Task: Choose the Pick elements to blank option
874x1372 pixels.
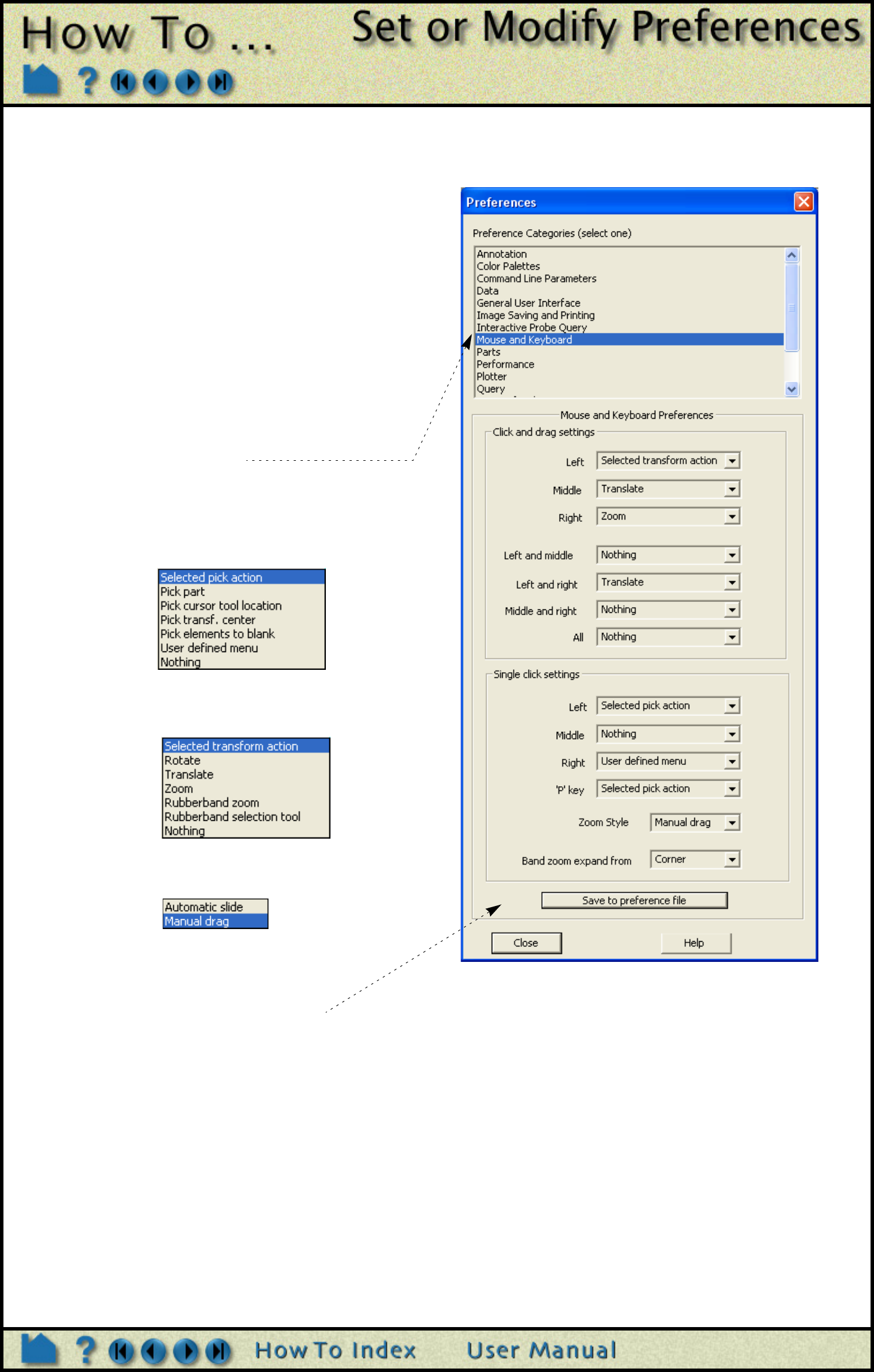Action: (242, 634)
